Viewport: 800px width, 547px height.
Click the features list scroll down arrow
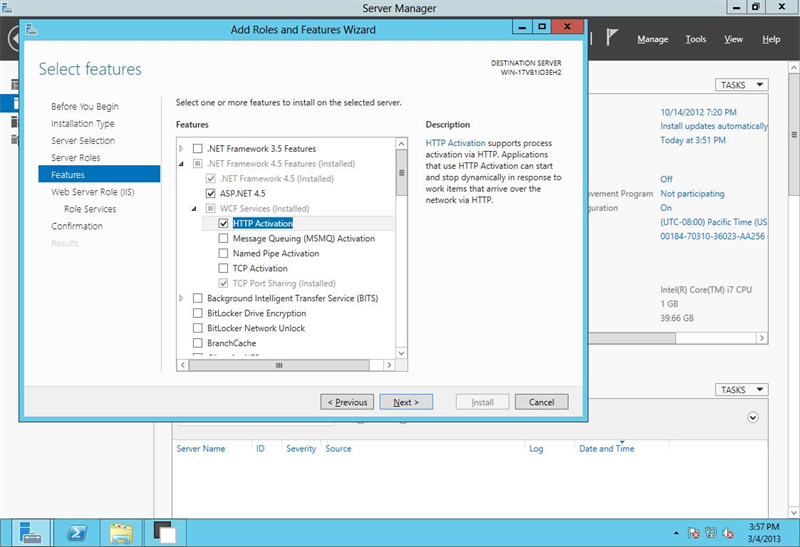click(x=402, y=353)
